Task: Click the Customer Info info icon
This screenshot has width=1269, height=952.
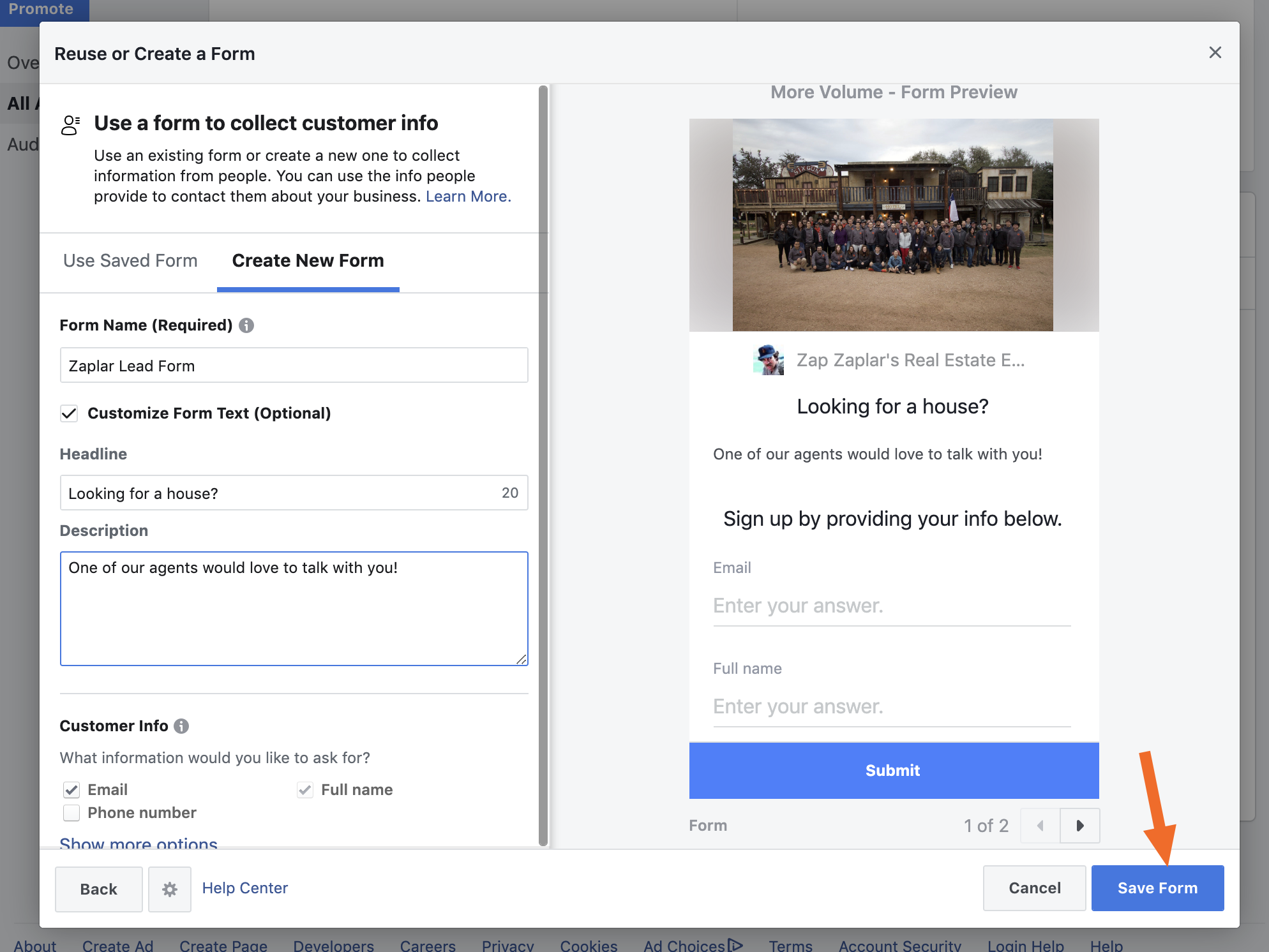Action: [x=181, y=726]
